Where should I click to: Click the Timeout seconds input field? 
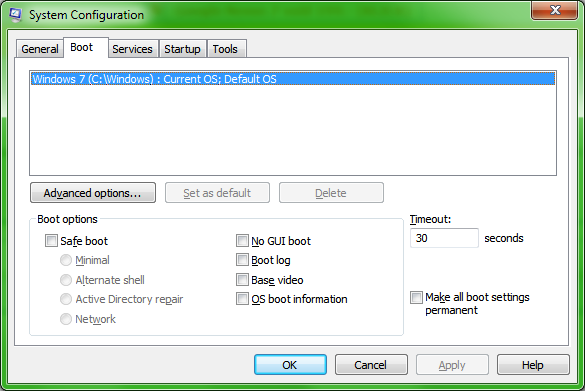(x=444, y=238)
